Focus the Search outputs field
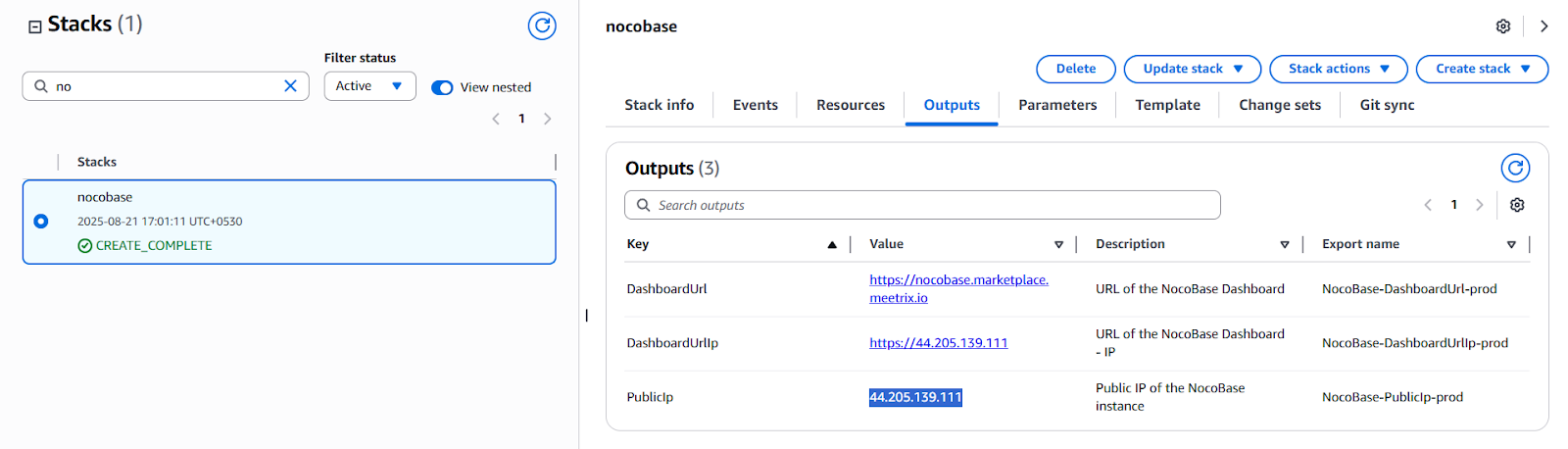The image size is (1568, 449). (922, 205)
